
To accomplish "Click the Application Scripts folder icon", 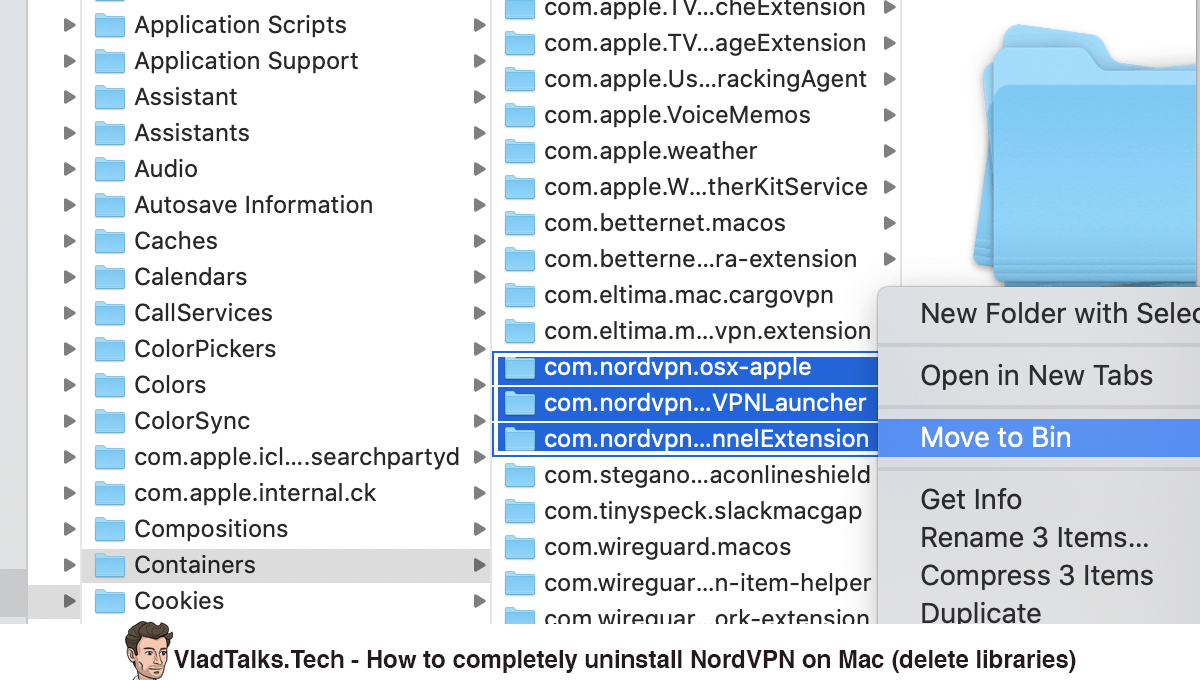I will coord(109,25).
